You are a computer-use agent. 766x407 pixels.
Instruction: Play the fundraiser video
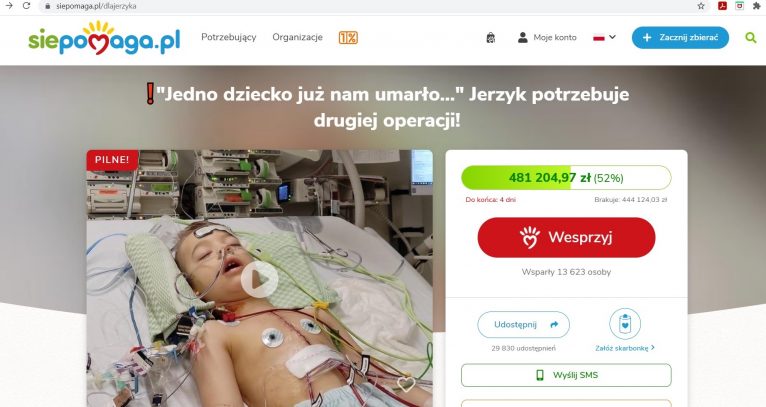coord(259,279)
